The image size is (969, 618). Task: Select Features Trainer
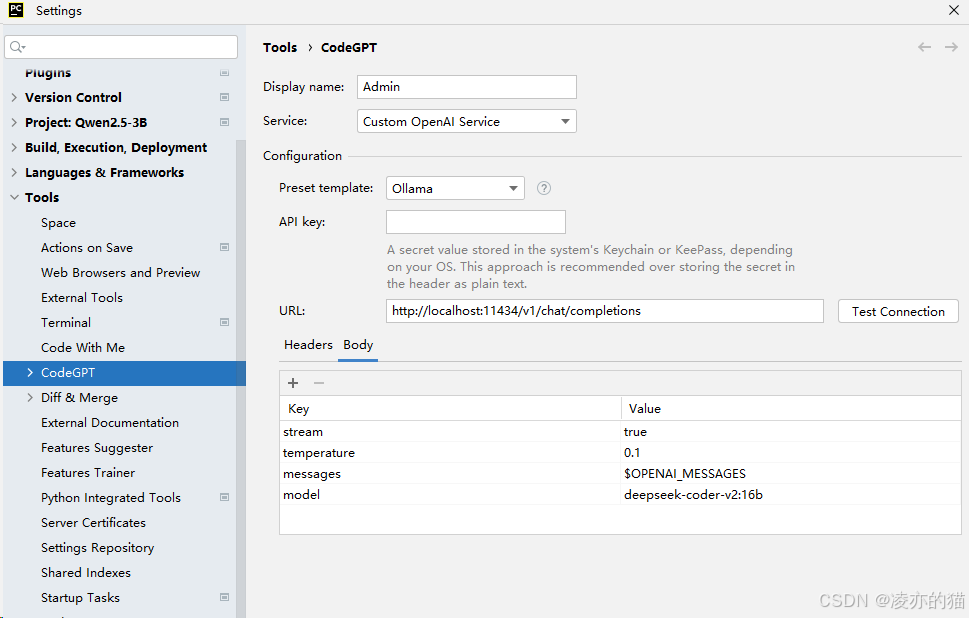(x=88, y=473)
